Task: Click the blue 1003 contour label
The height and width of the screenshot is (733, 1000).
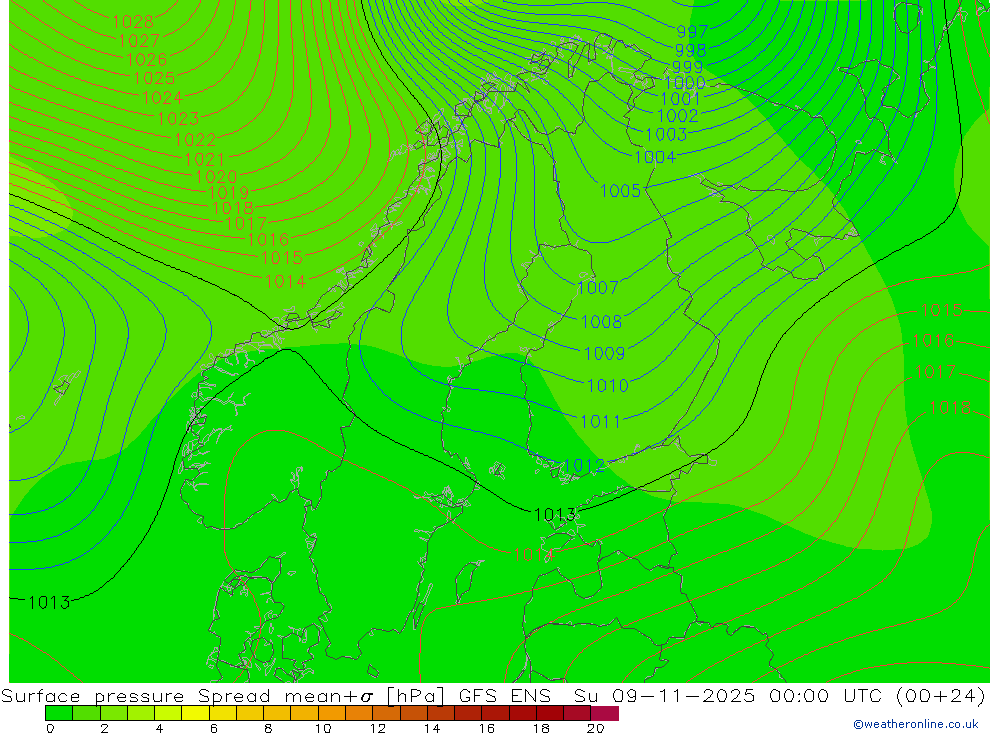Action: point(666,135)
